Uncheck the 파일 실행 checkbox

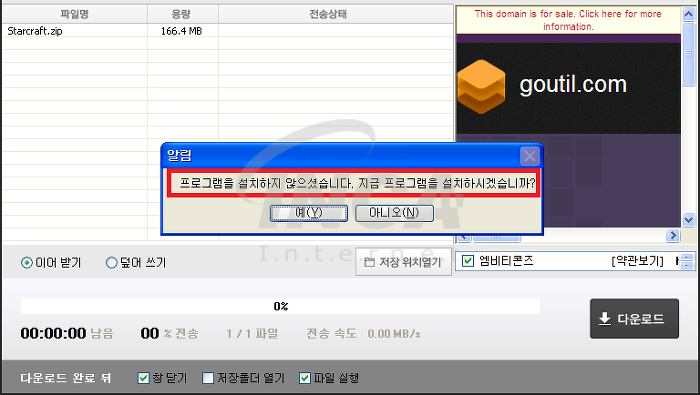tap(305, 378)
